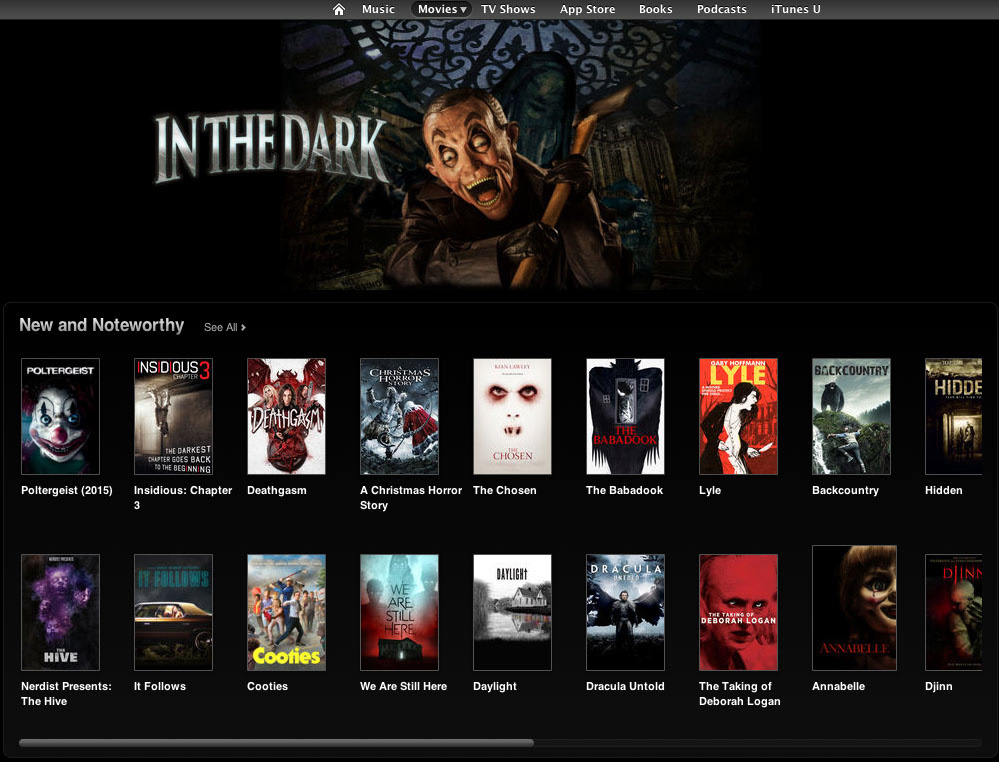
Task: Click the Hidden title link
Action: pos(944,491)
